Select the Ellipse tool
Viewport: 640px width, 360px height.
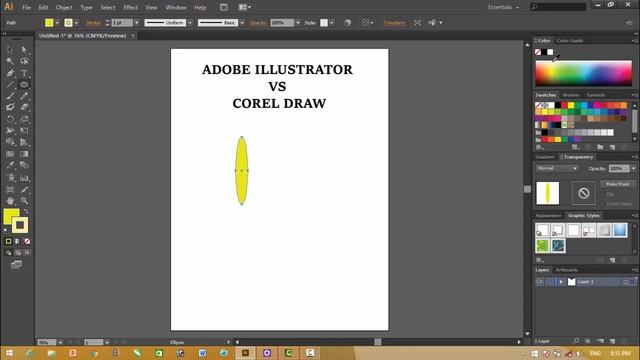click(24, 84)
